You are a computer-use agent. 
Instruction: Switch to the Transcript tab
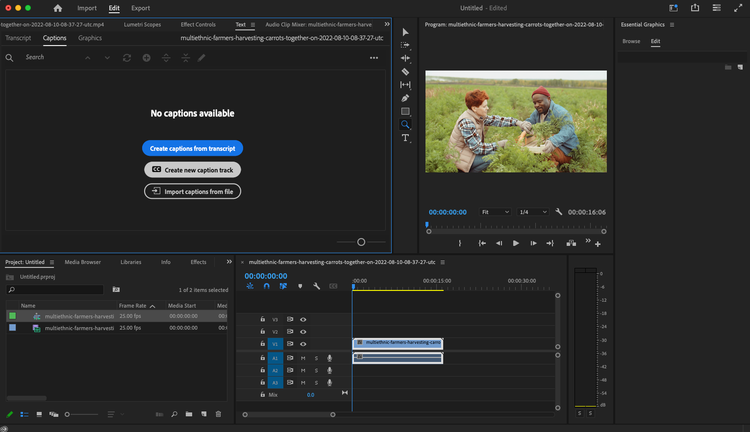[18, 38]
